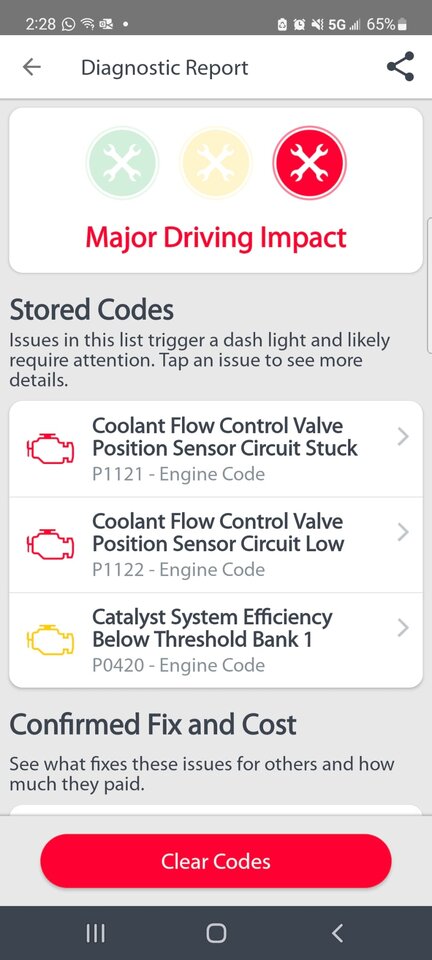Viewport: 432px width, 960px height.
Task: Tap the green wrench severity indicator
Action: click(122, 163)
